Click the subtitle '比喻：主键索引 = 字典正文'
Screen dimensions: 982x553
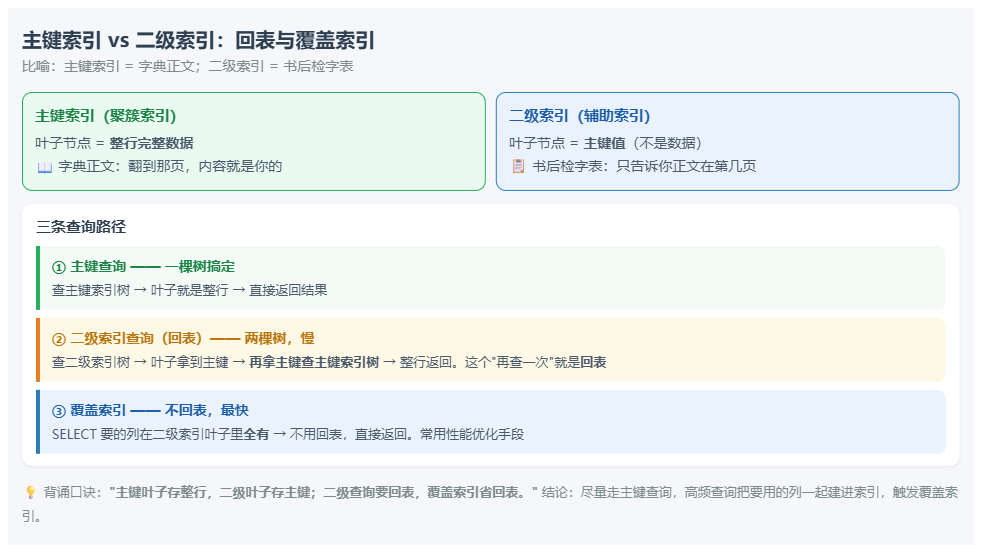[x=108, y=66]
